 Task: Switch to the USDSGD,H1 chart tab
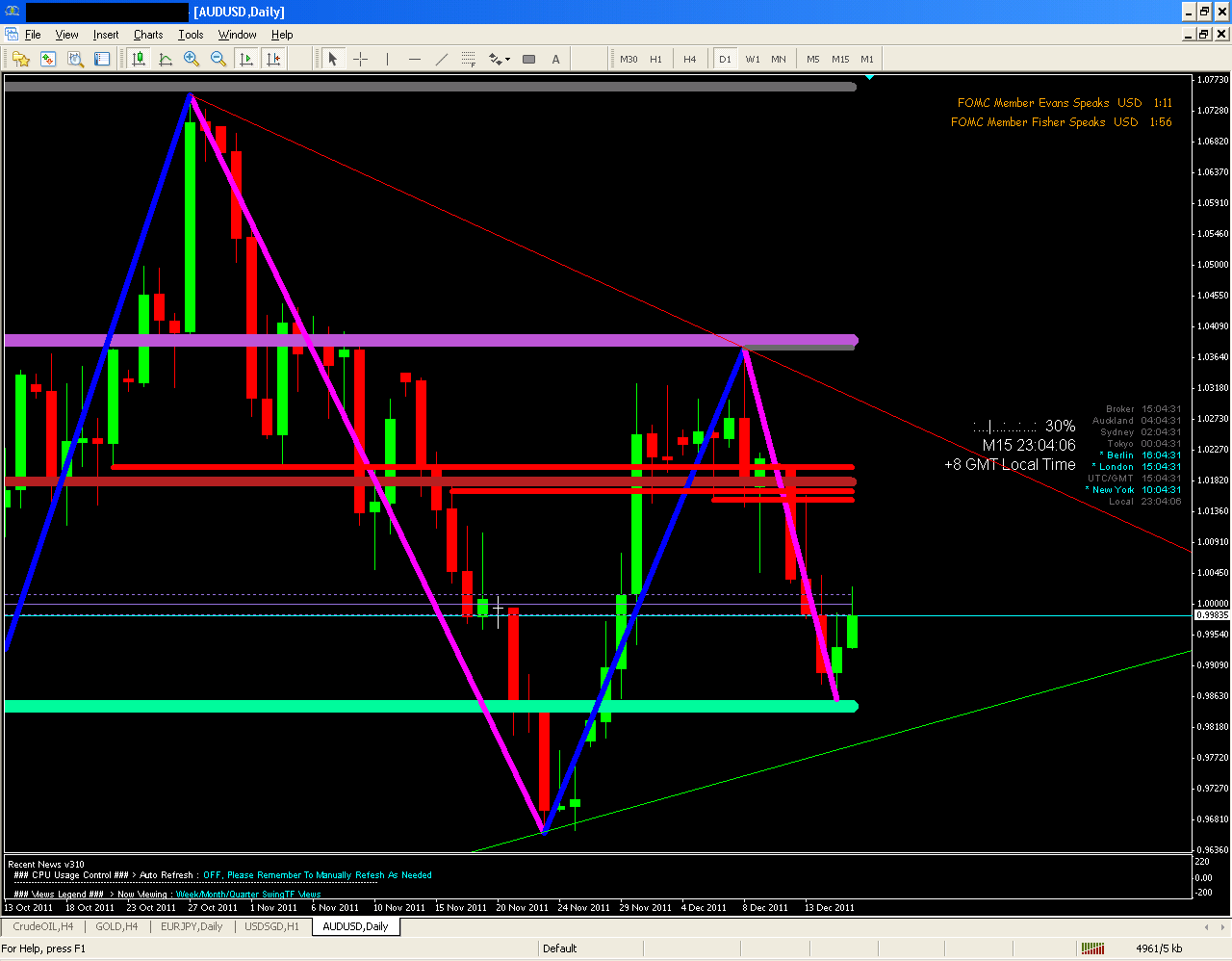[271, 926]
